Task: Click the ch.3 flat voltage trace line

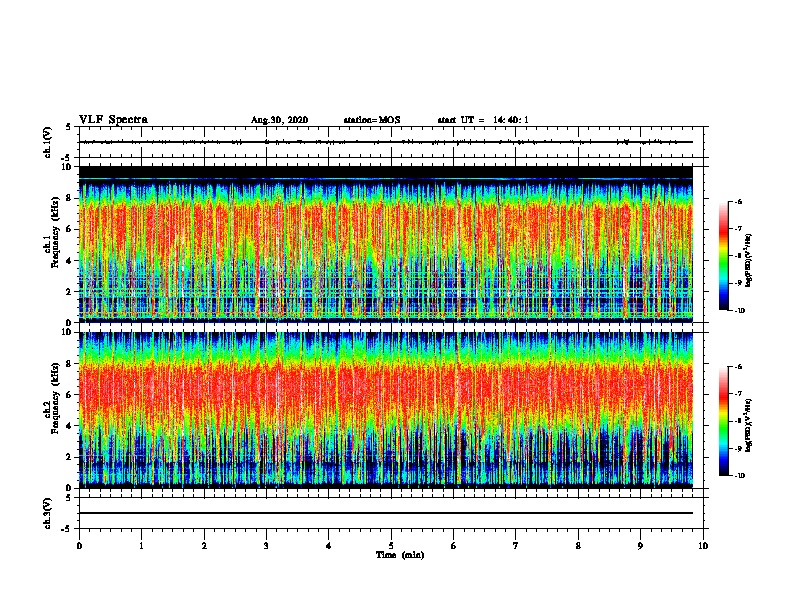Action: point(386,513)
